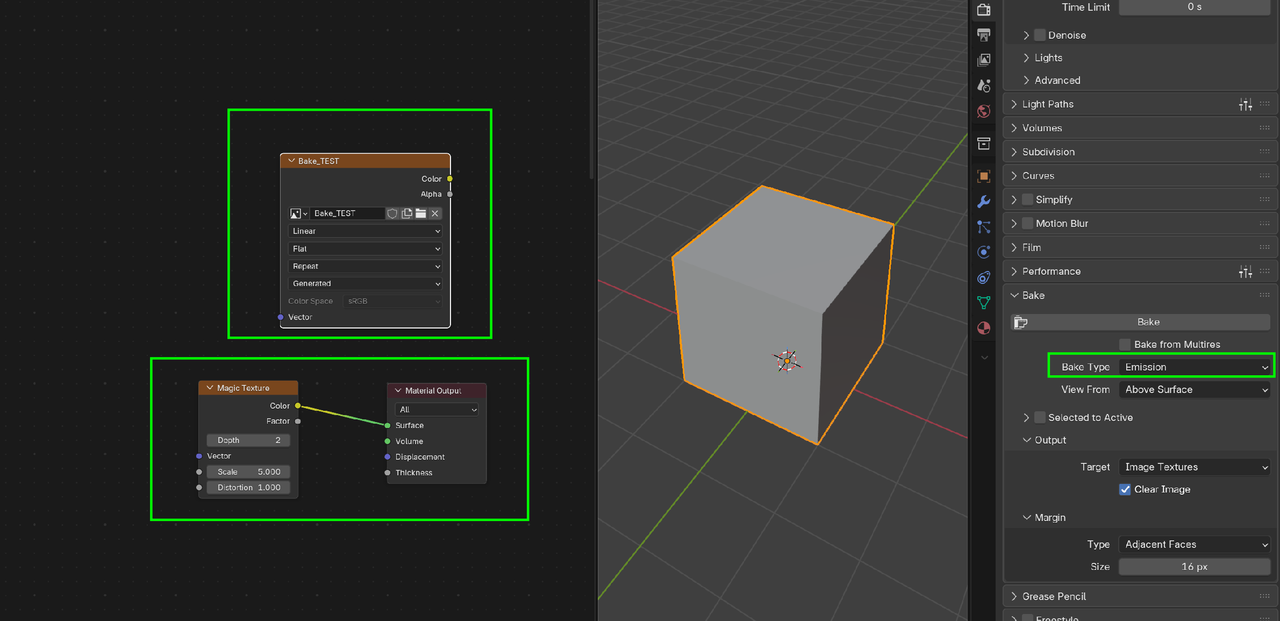Open the Modifiers wrench tab
Screen dimensions: 1280x621
(984, 201)
